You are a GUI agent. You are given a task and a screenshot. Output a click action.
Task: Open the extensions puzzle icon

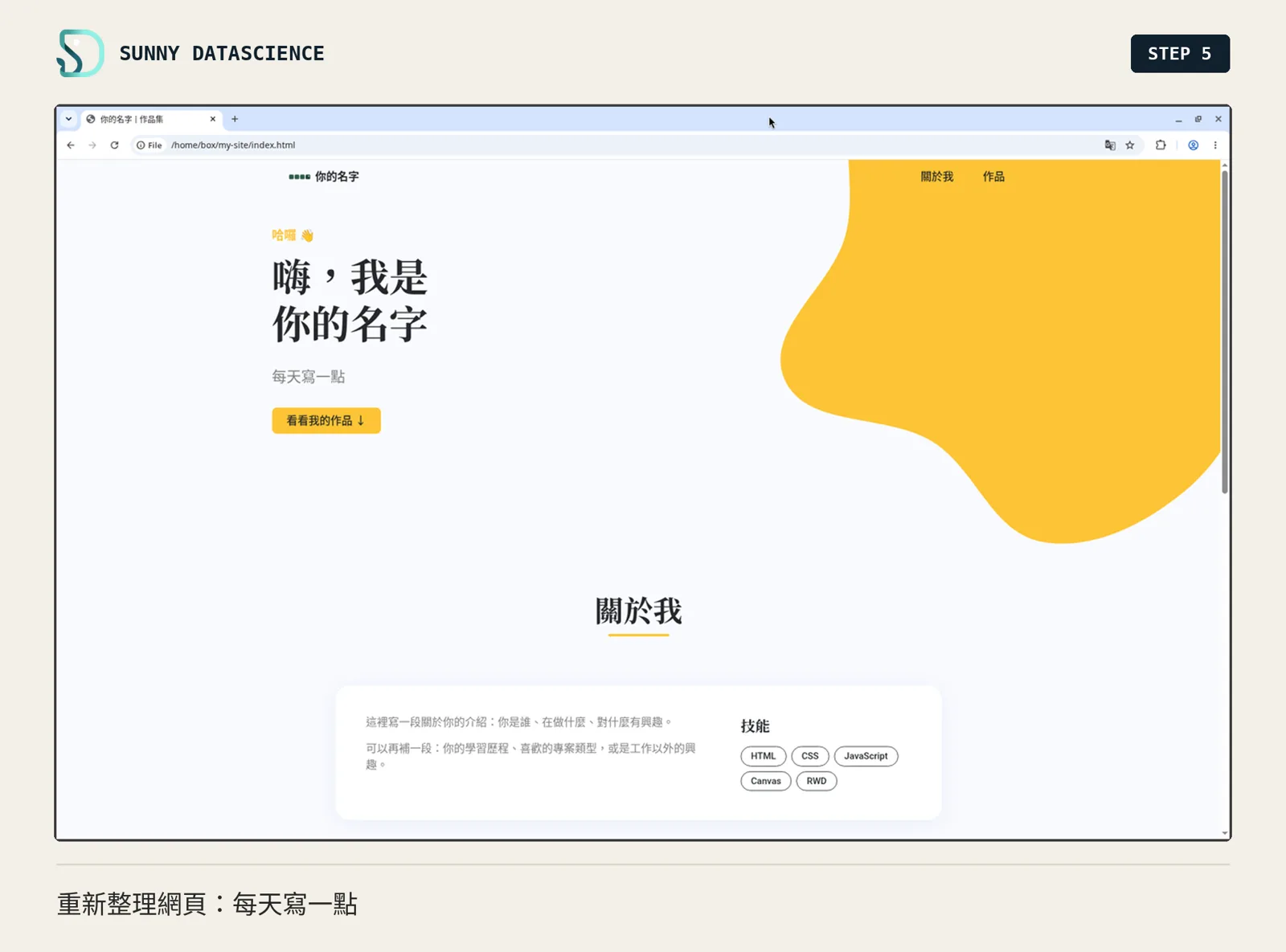[1161, 145]
